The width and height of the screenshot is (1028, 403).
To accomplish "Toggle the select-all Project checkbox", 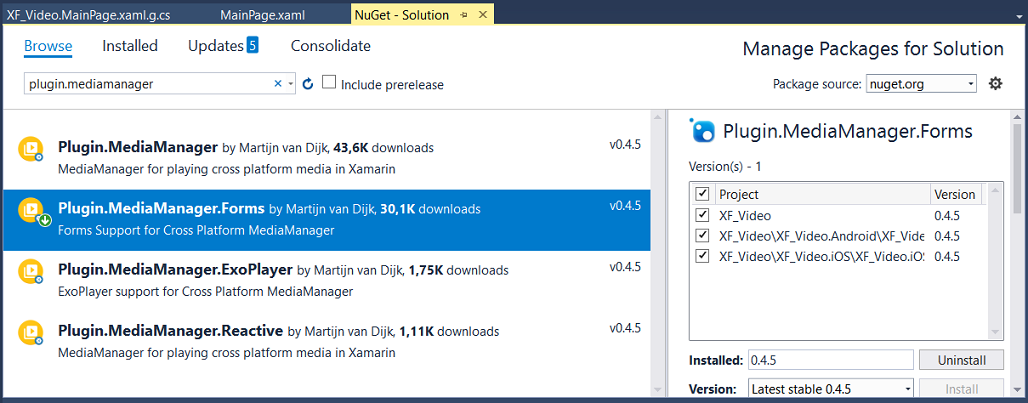I will tap(702, 194).
